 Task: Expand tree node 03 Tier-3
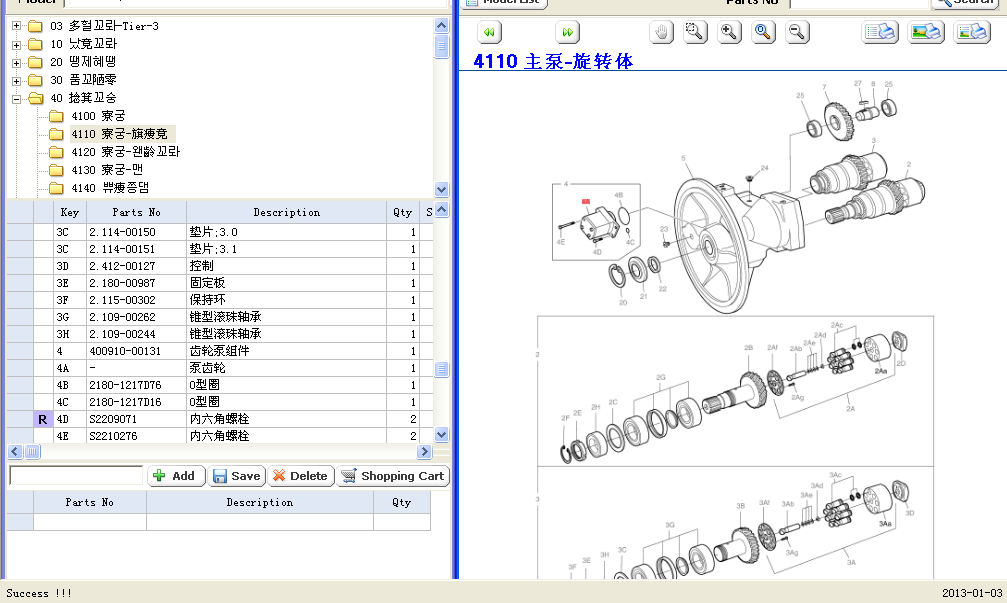16,26
